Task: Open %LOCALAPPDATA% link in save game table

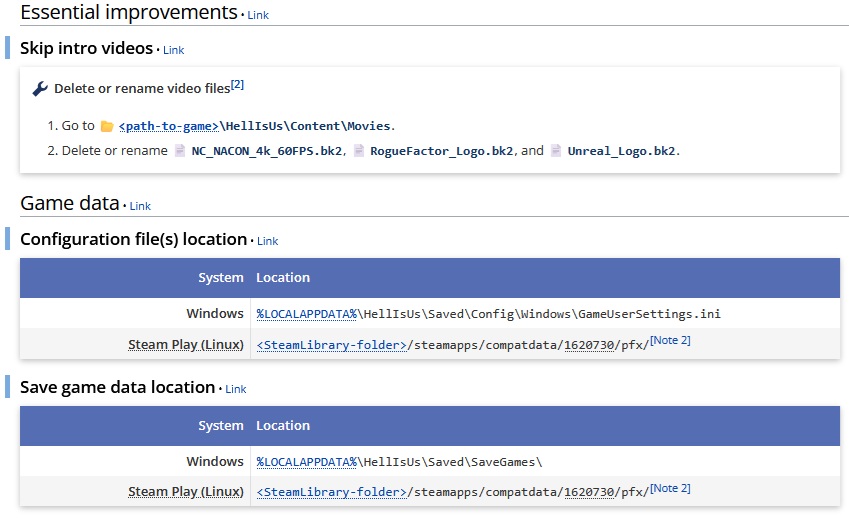Action: [x=307, y=462]
